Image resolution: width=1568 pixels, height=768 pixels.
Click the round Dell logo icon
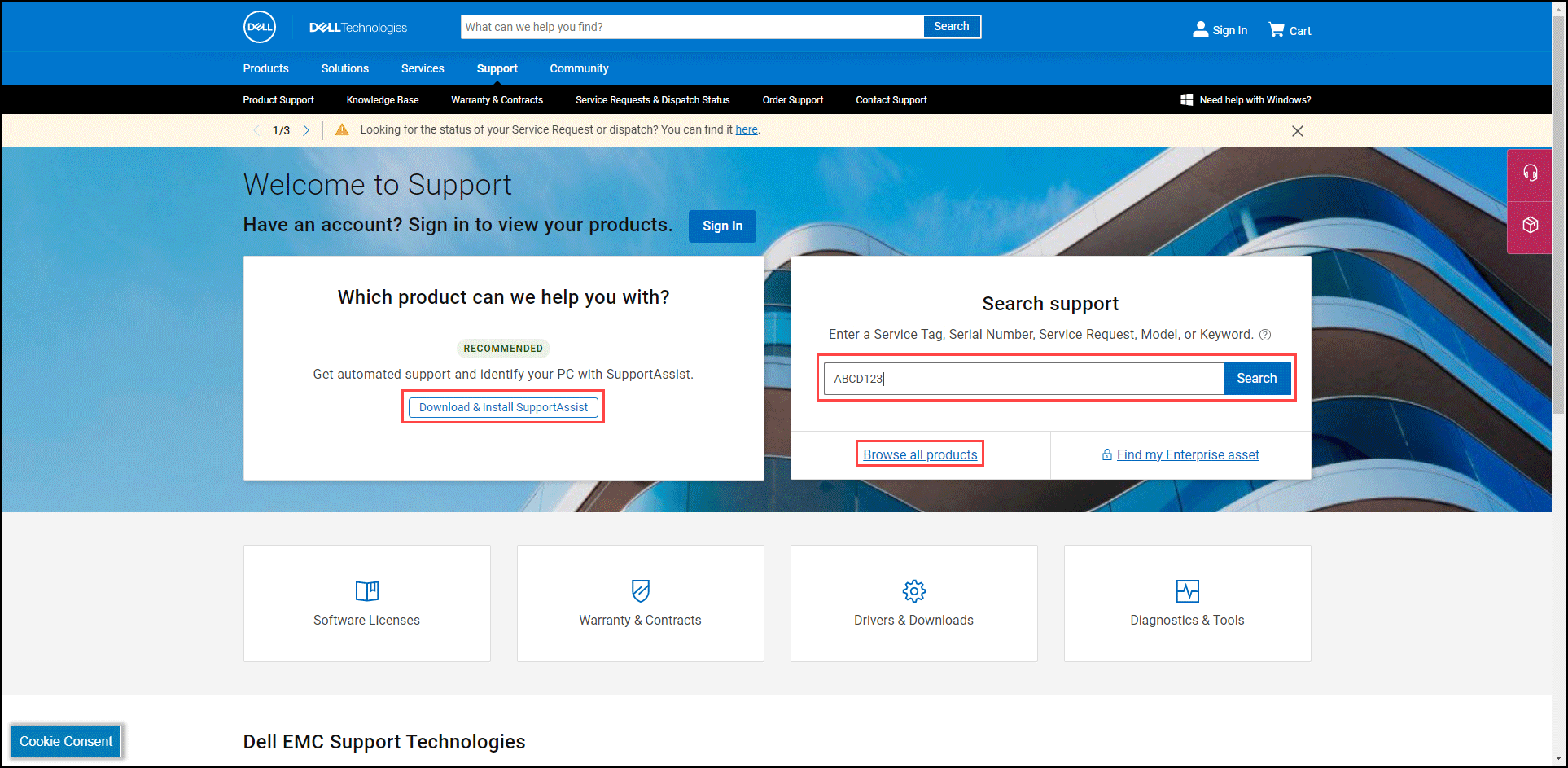click(x=260, y=27)
